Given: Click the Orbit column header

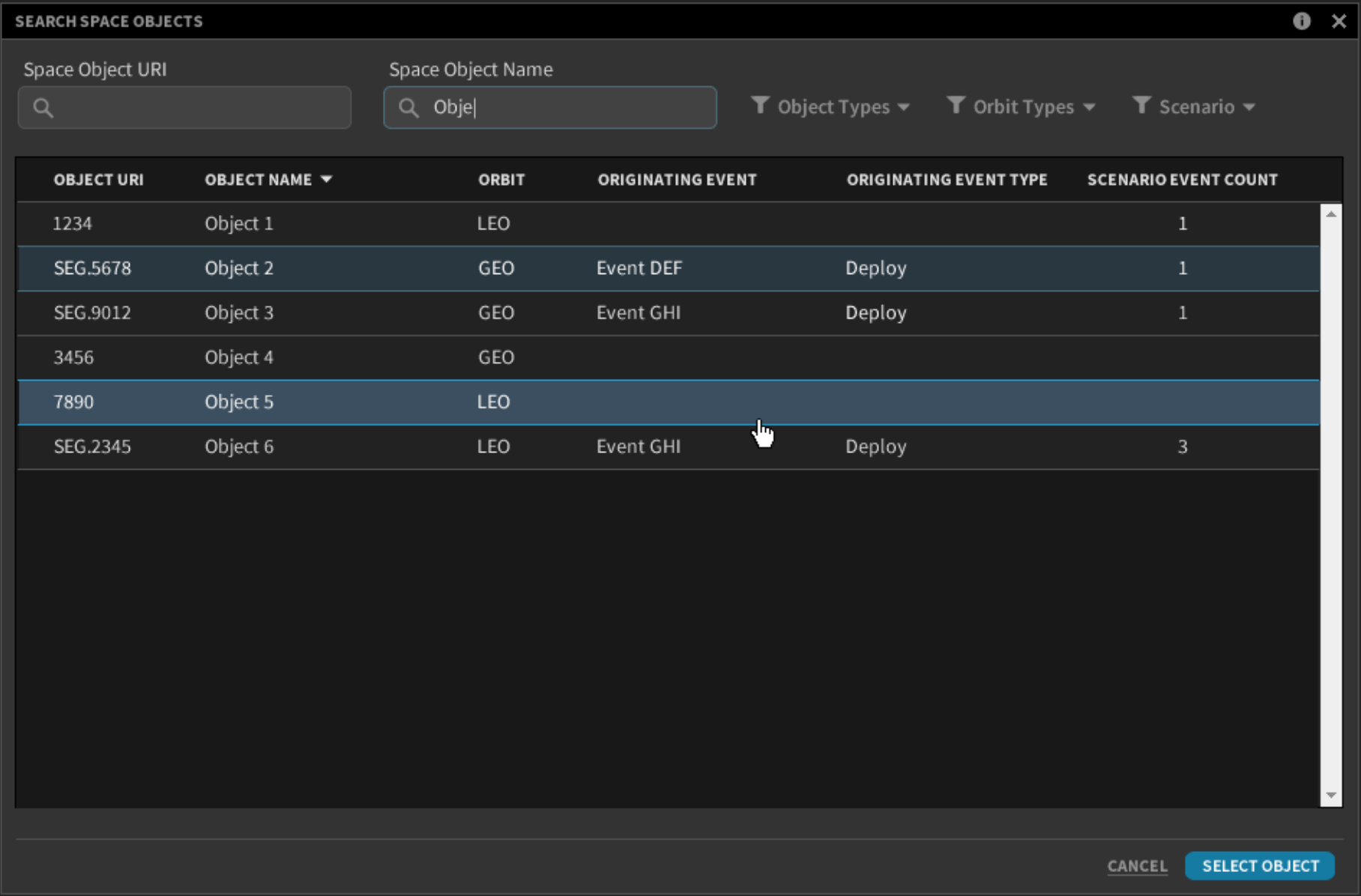Looking at the screenshot, I should (501, 180).
